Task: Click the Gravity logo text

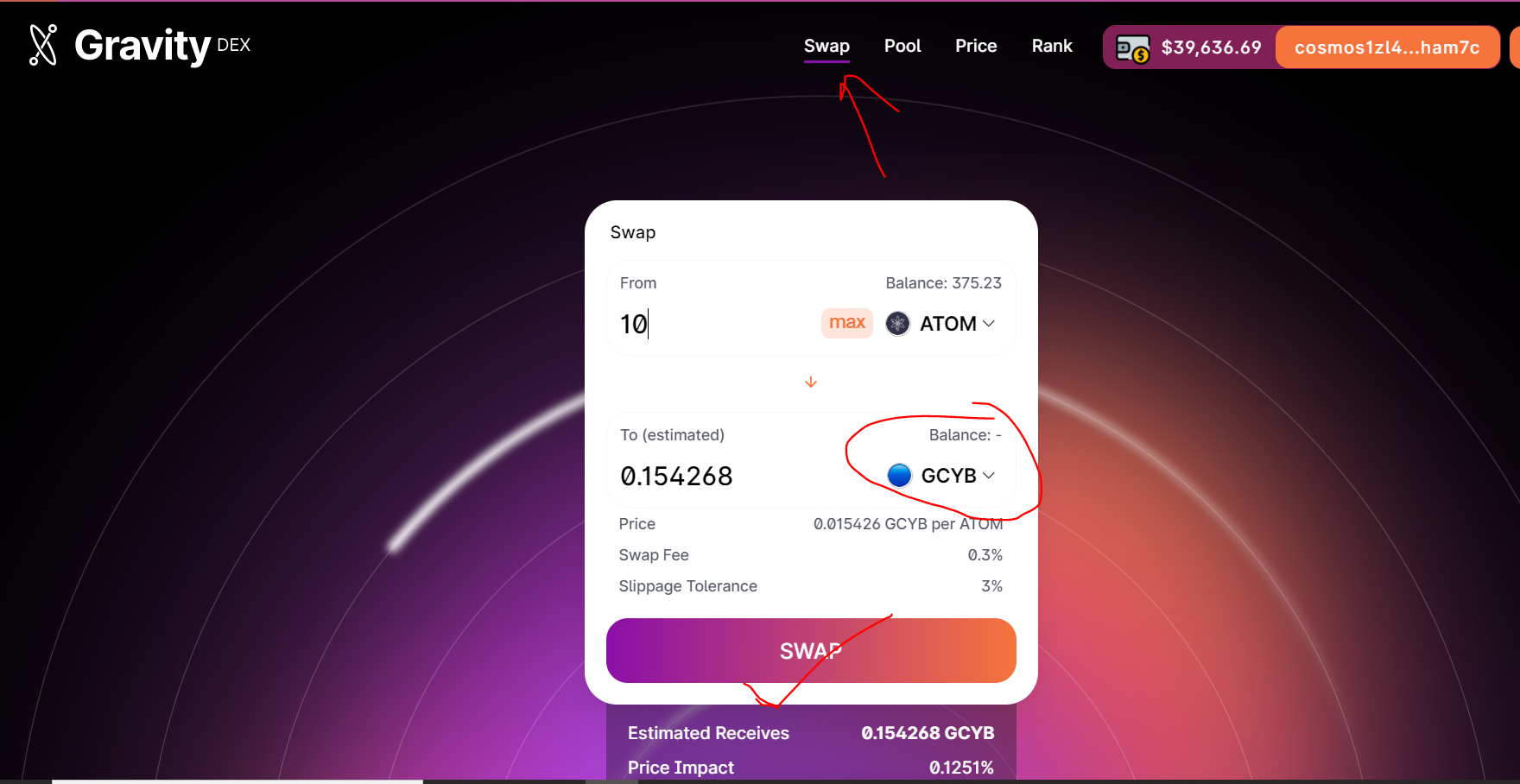Action: coord(142,46)
